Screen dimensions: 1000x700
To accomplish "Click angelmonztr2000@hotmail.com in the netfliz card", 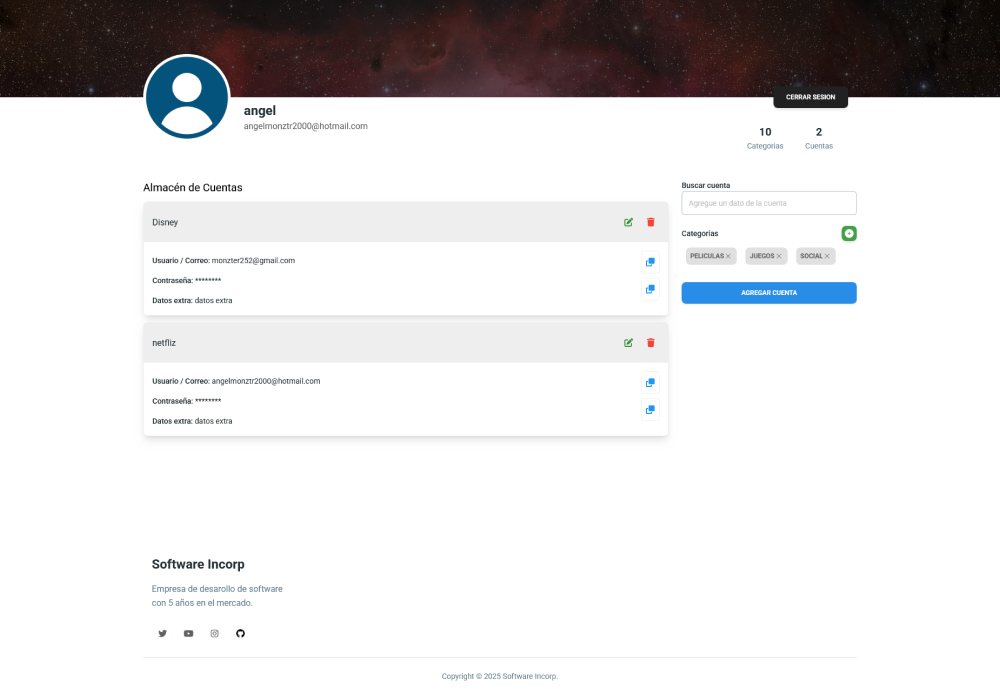I will (x=266, y=381).
